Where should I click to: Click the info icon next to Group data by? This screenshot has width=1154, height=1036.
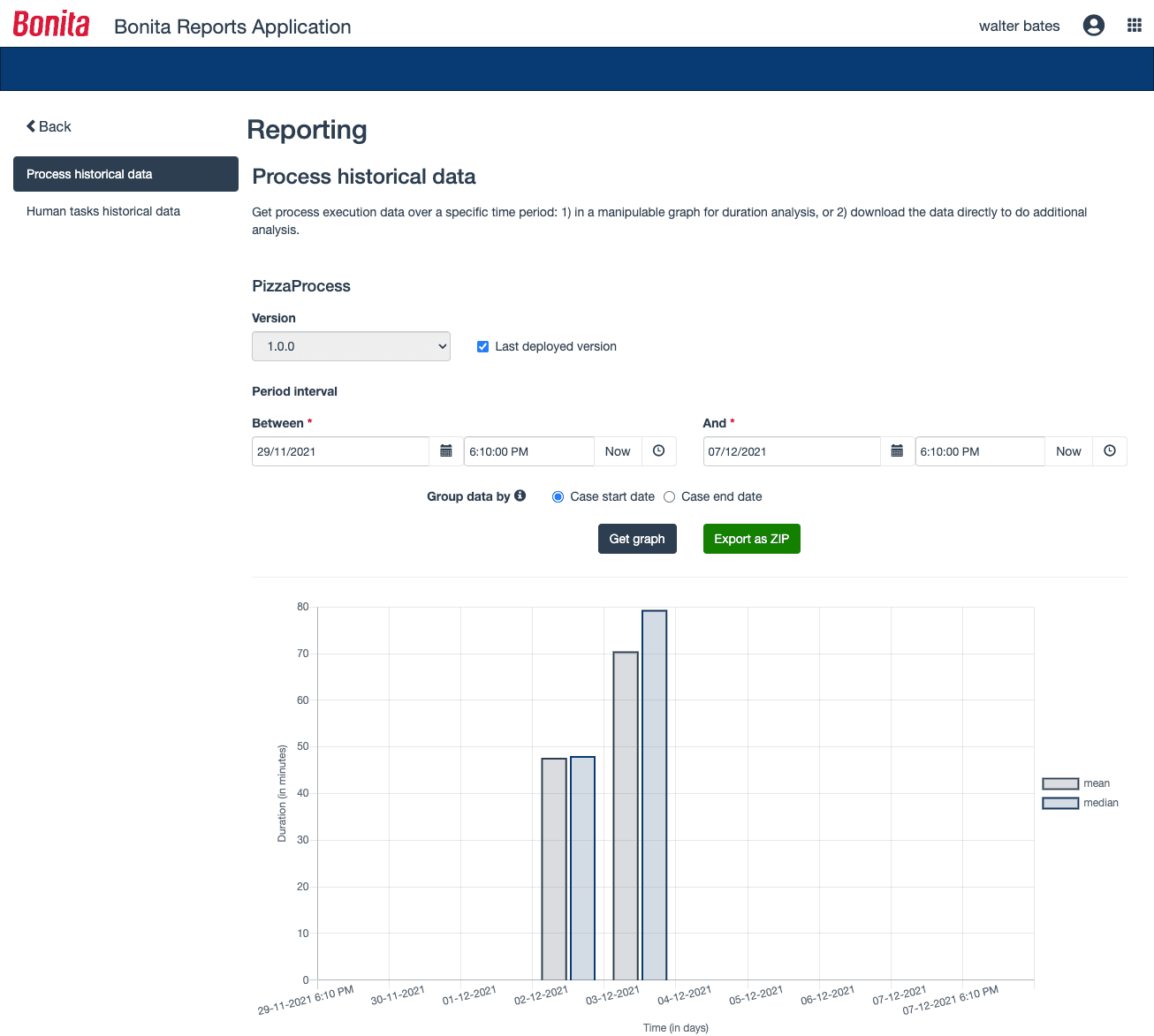point(520,495)
